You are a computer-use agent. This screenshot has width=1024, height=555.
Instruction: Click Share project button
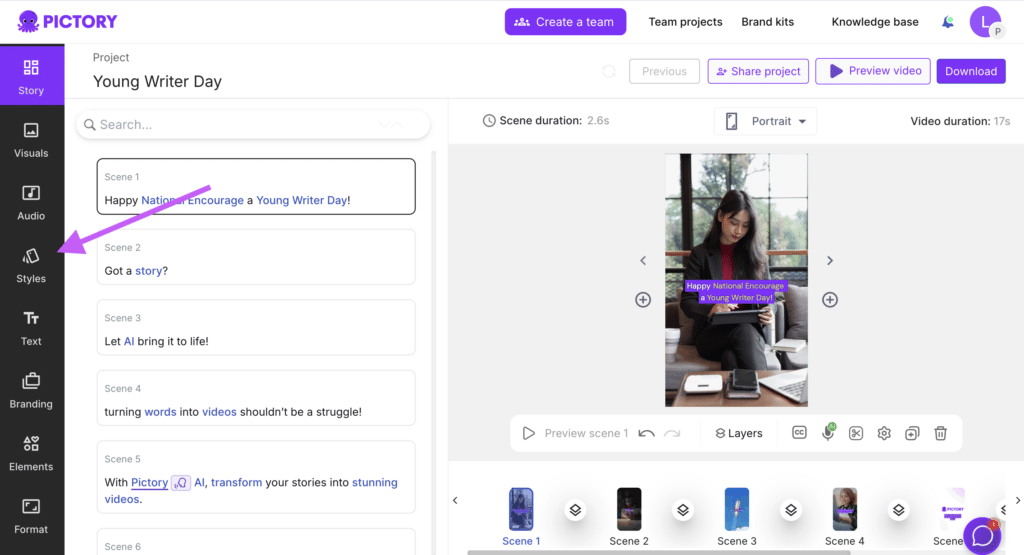point(758,71)
